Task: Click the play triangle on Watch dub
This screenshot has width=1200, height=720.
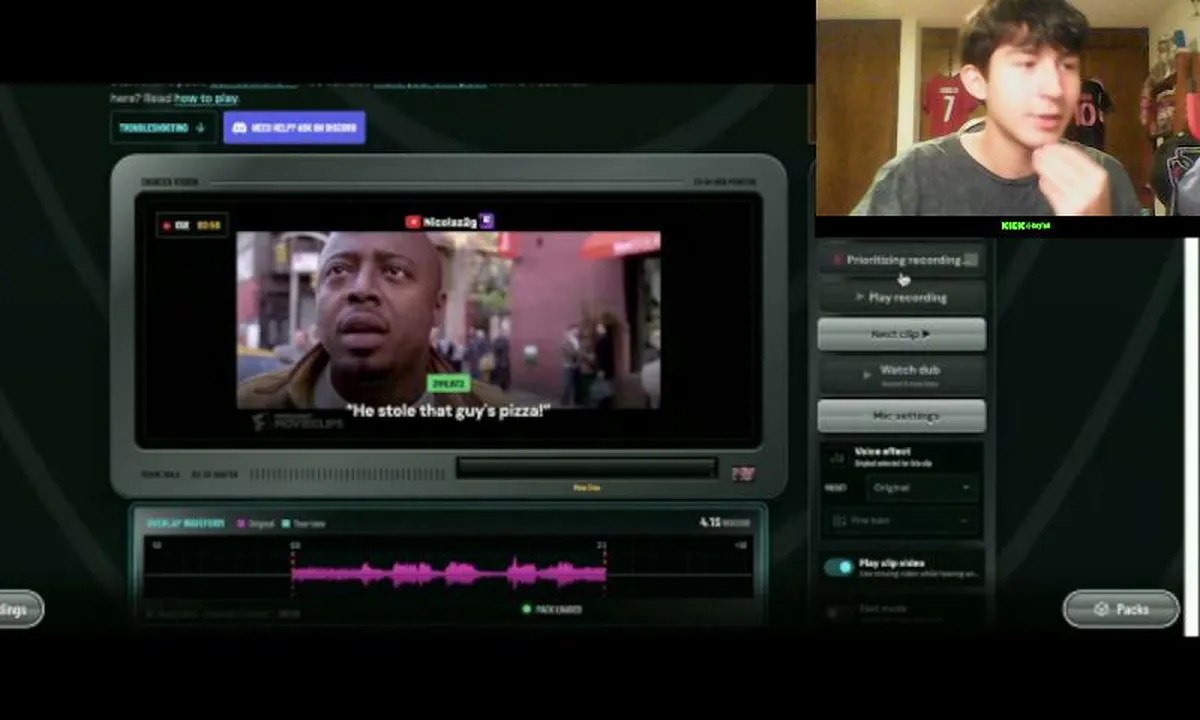Action: click(866, 375)
